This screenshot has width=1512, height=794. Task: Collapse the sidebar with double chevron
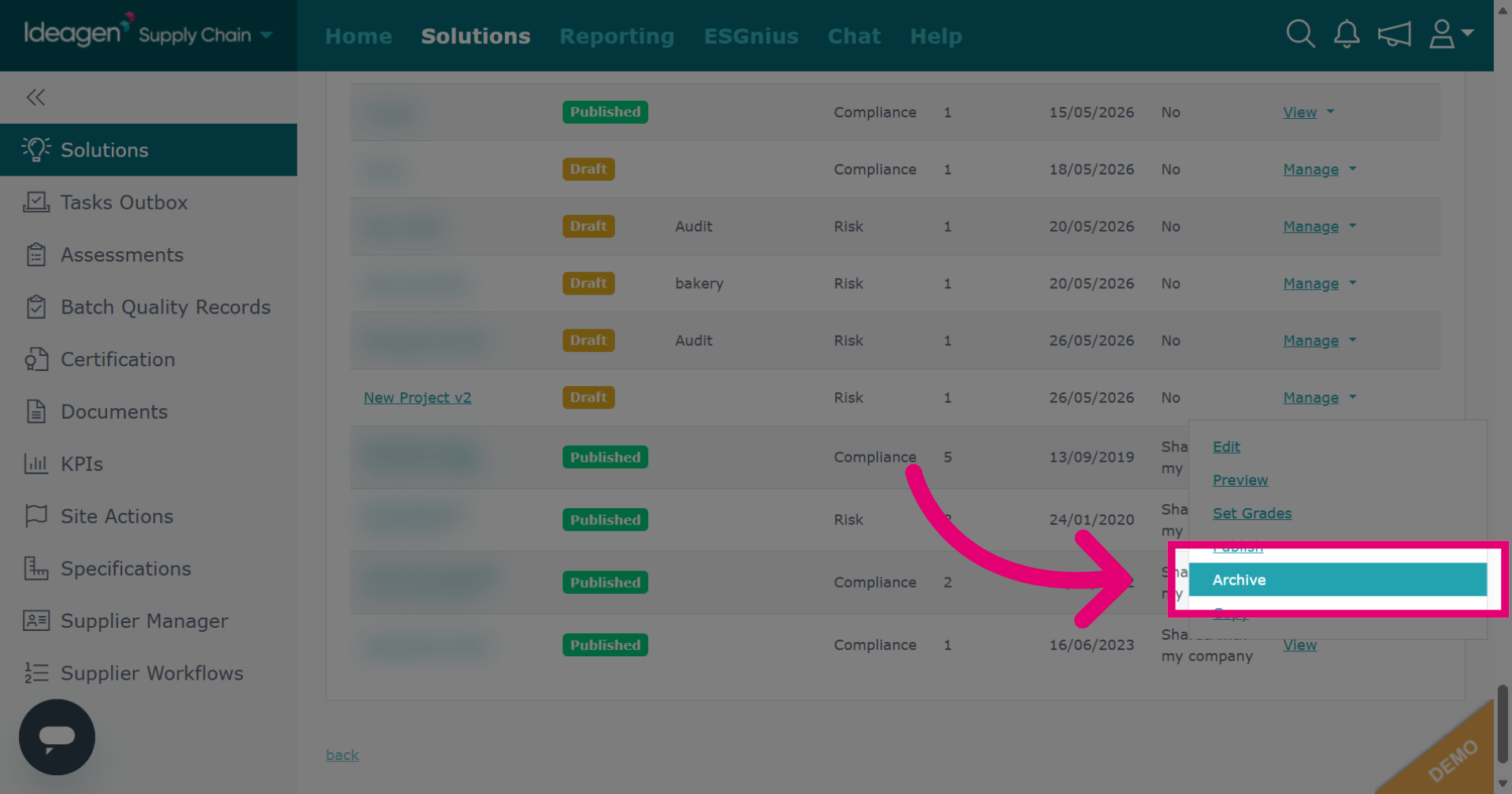click(x=35, y=97)
